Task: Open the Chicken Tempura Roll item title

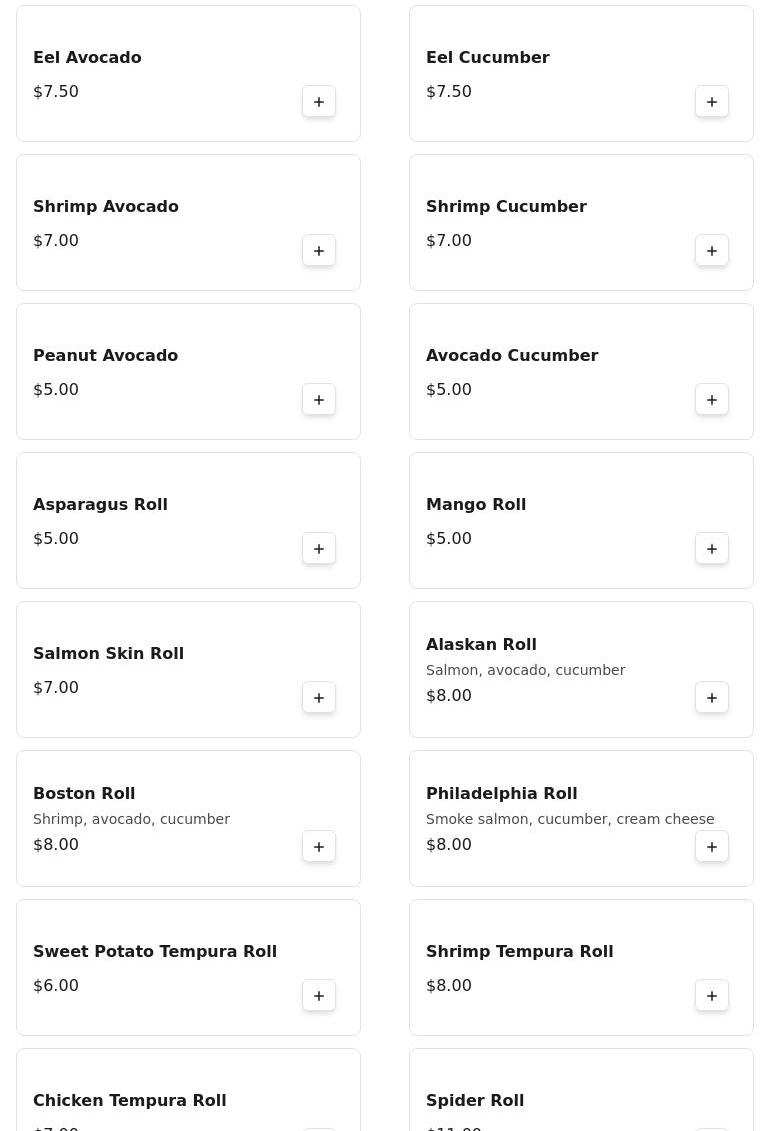Action: point(130,1100)
